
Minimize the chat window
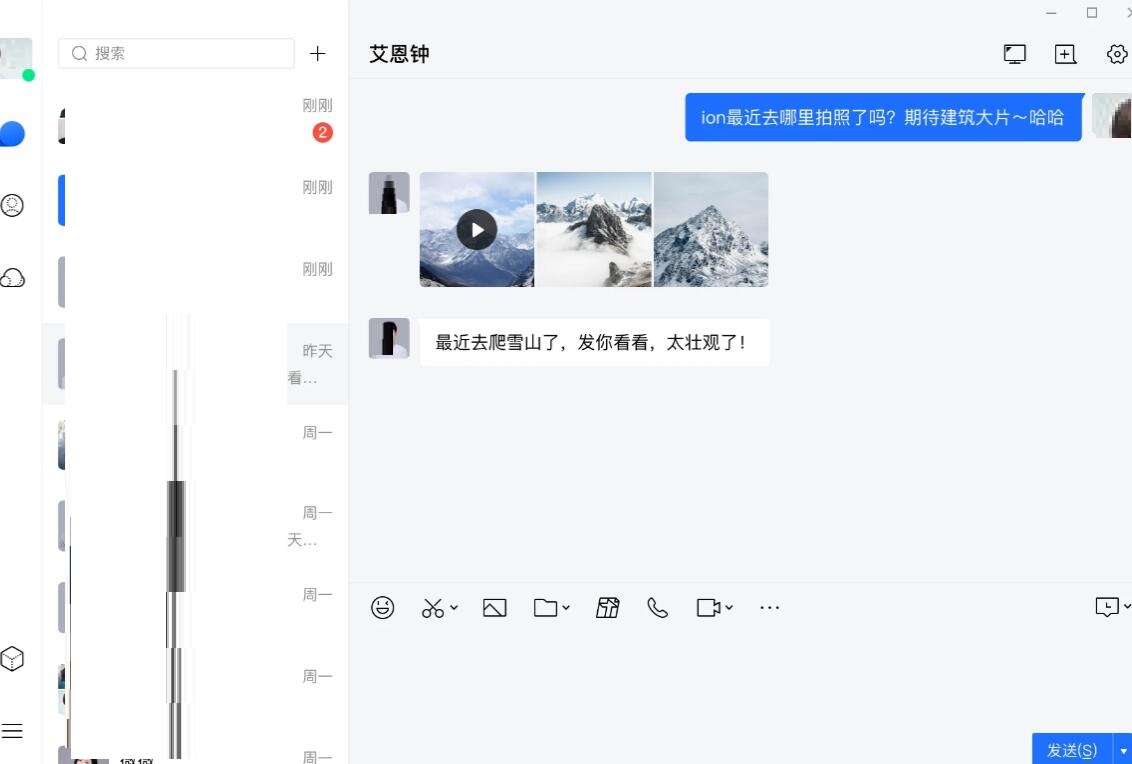1051,13
